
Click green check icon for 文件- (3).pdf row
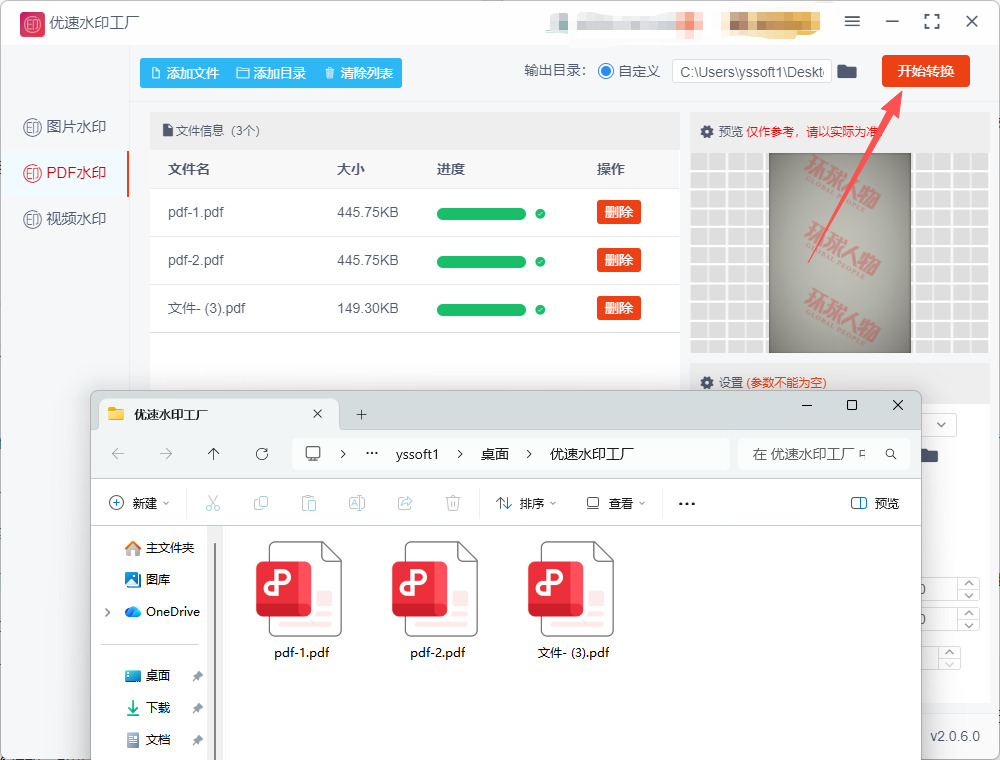click(540, 310)
